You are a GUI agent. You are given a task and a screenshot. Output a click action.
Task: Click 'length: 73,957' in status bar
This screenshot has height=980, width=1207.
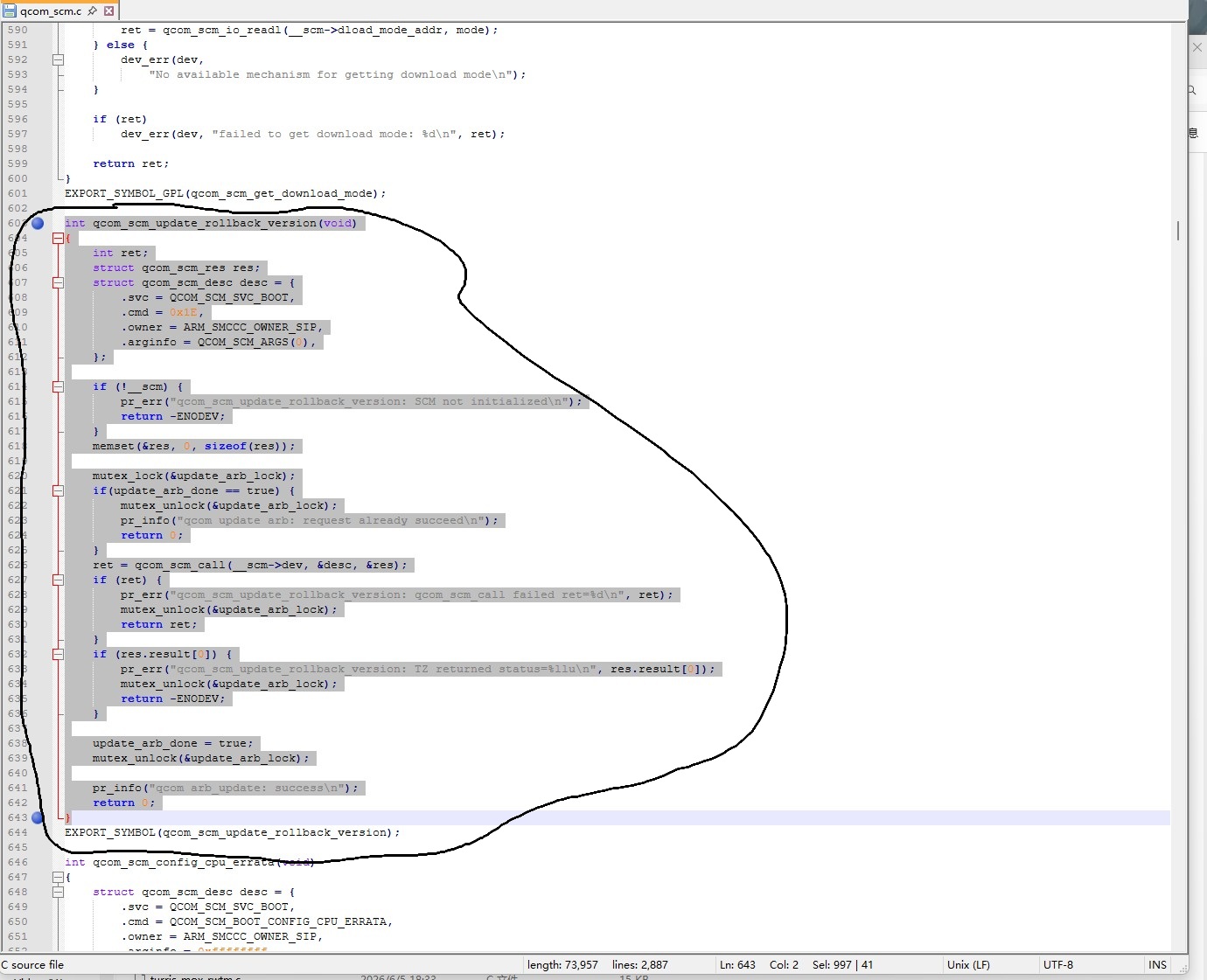562,965
